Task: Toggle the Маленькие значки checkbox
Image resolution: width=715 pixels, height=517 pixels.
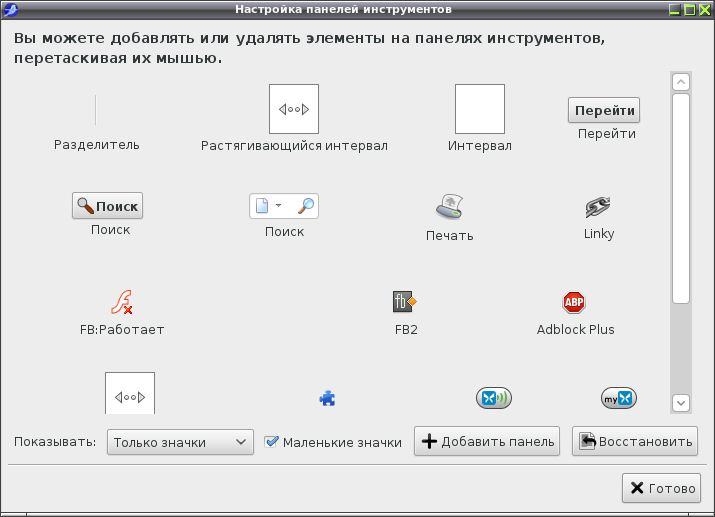Action: [272, 441]
